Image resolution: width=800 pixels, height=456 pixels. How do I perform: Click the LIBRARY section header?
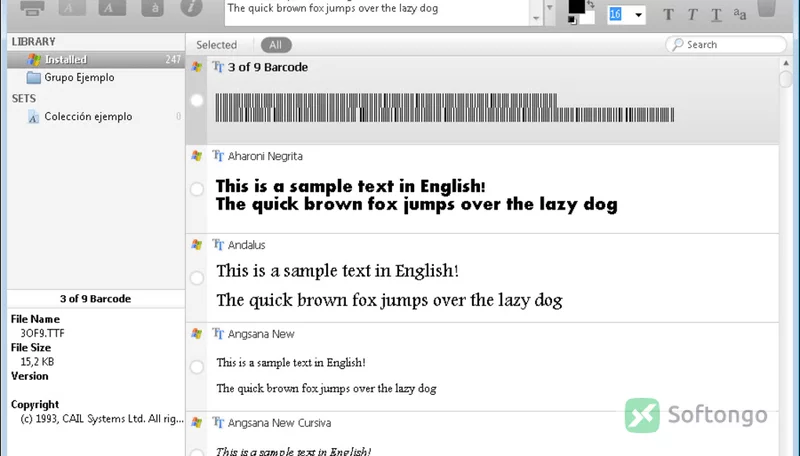tap(33, 42)
